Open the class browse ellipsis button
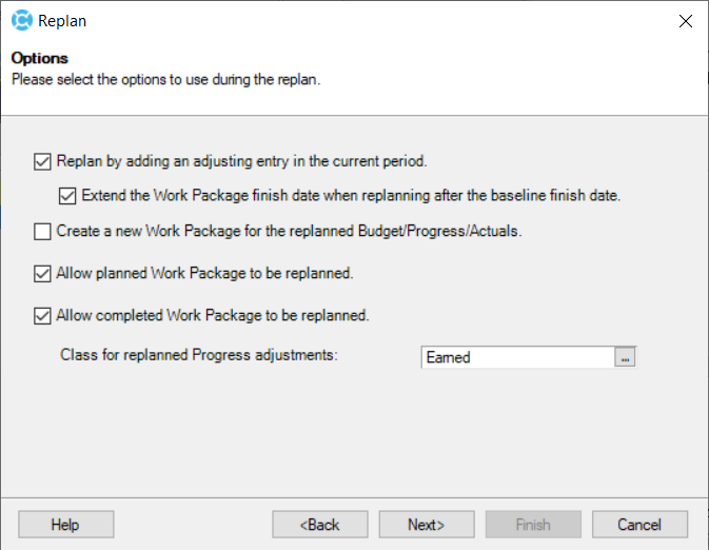Image resolution: width=710 pixels, height=550 pixels. 625,357
